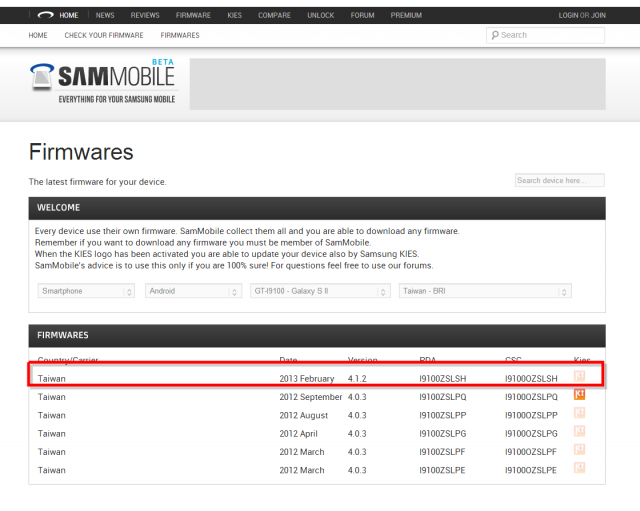Select the 2012 August firmware date cell
This screenshot has width=640, height=511.
(x=304, y=415)
